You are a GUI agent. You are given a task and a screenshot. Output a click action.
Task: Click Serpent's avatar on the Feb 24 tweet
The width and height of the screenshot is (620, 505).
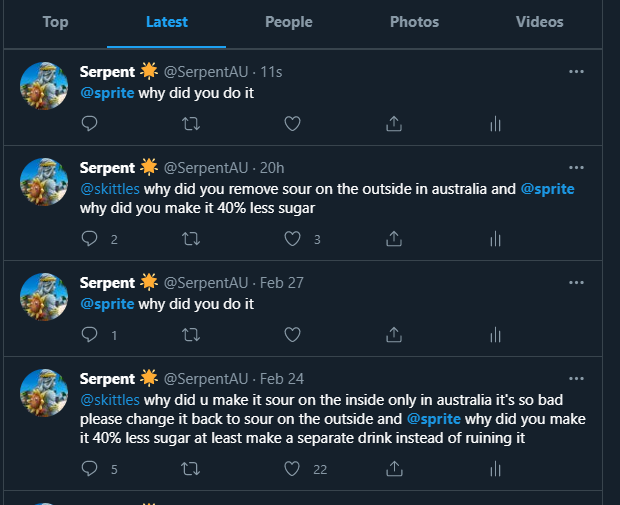pos(44,393)
